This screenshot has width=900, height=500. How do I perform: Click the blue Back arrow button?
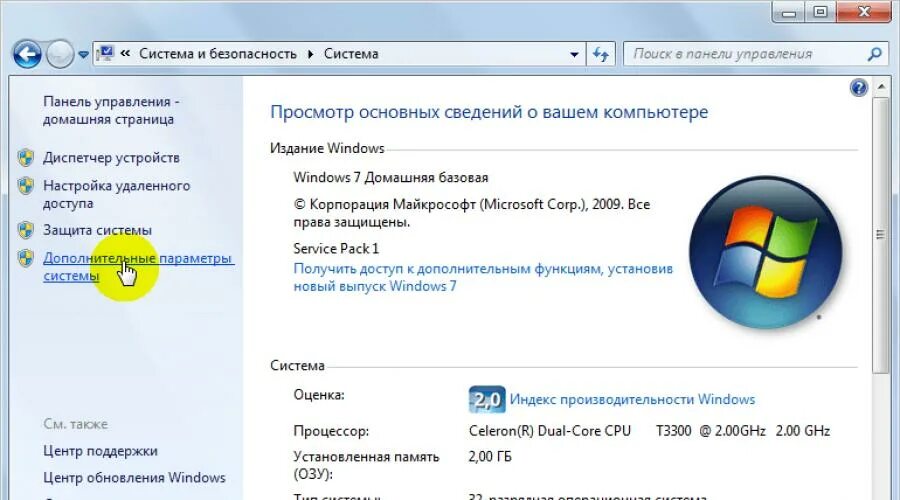(26, 55)
